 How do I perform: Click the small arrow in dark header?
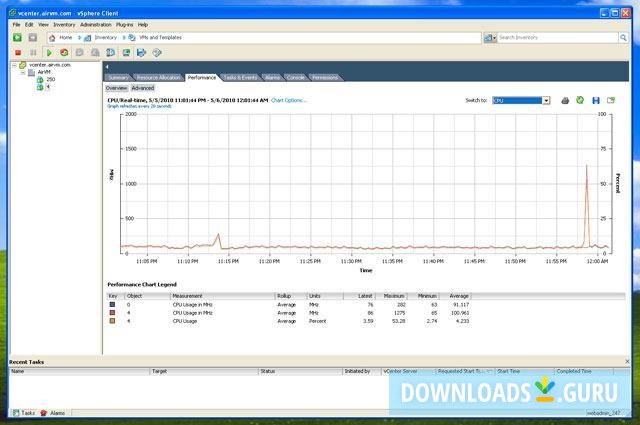coord(107,67)
